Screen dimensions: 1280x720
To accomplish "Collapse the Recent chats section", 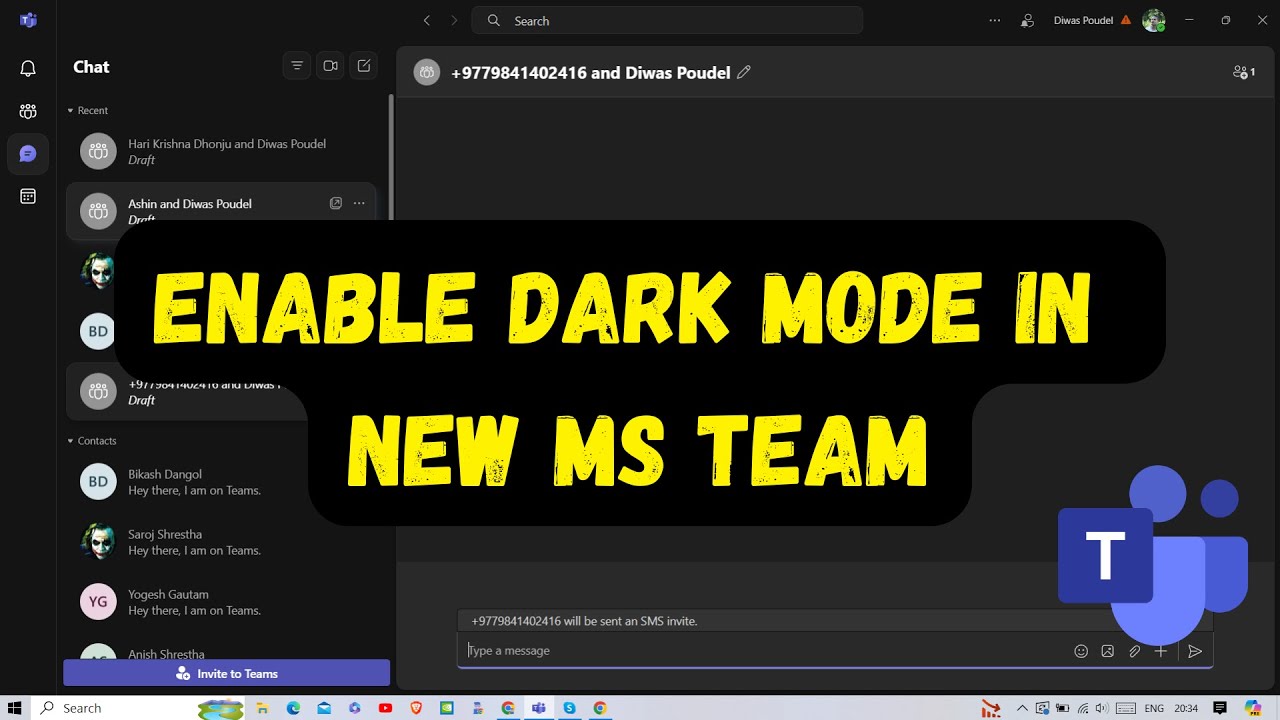I will pyautogui.click(x=71, y=111).
